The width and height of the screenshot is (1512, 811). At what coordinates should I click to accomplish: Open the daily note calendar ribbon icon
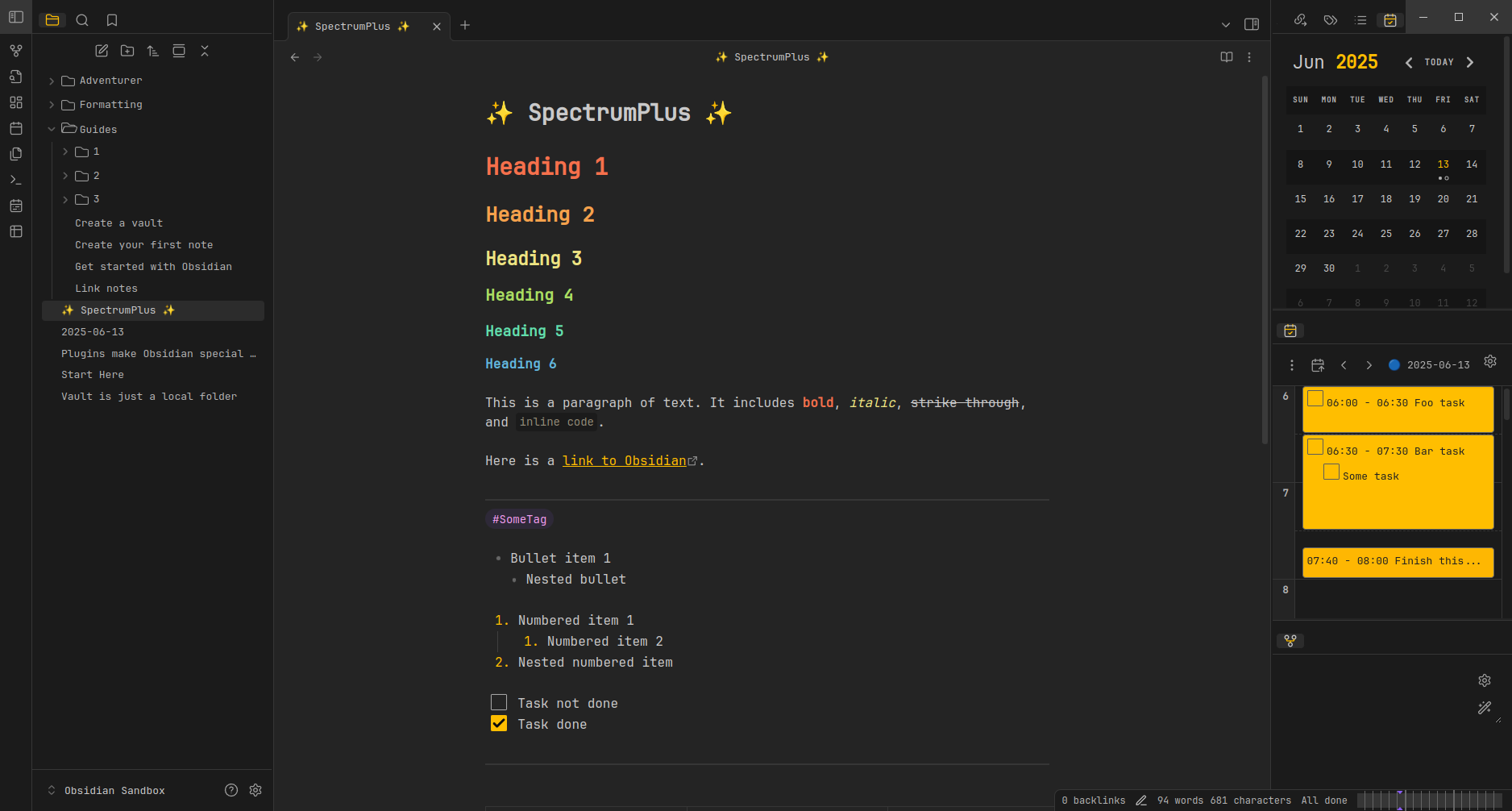[x=16, y=128]
